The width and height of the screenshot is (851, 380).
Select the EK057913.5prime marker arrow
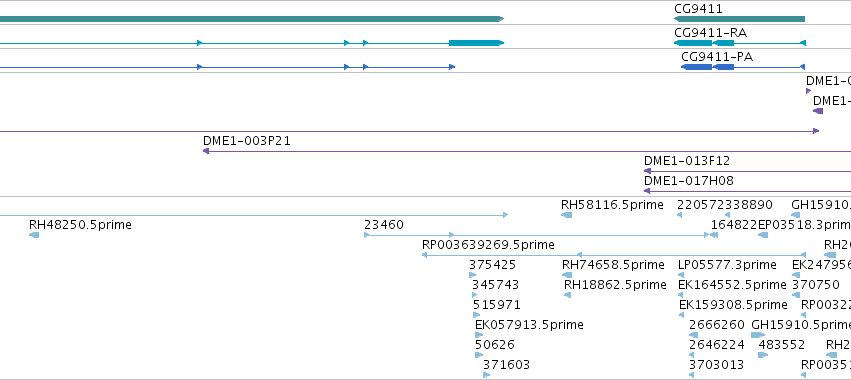479,335
